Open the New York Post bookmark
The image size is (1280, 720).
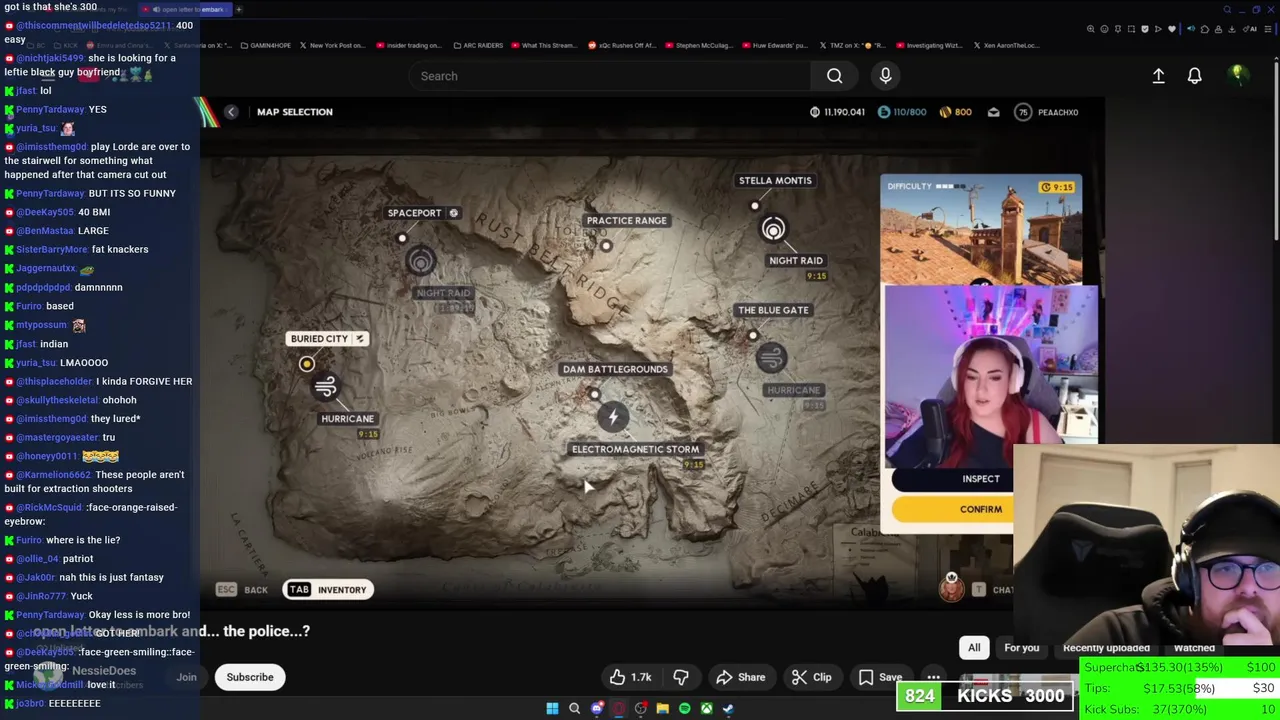click(x=332, y=45)
